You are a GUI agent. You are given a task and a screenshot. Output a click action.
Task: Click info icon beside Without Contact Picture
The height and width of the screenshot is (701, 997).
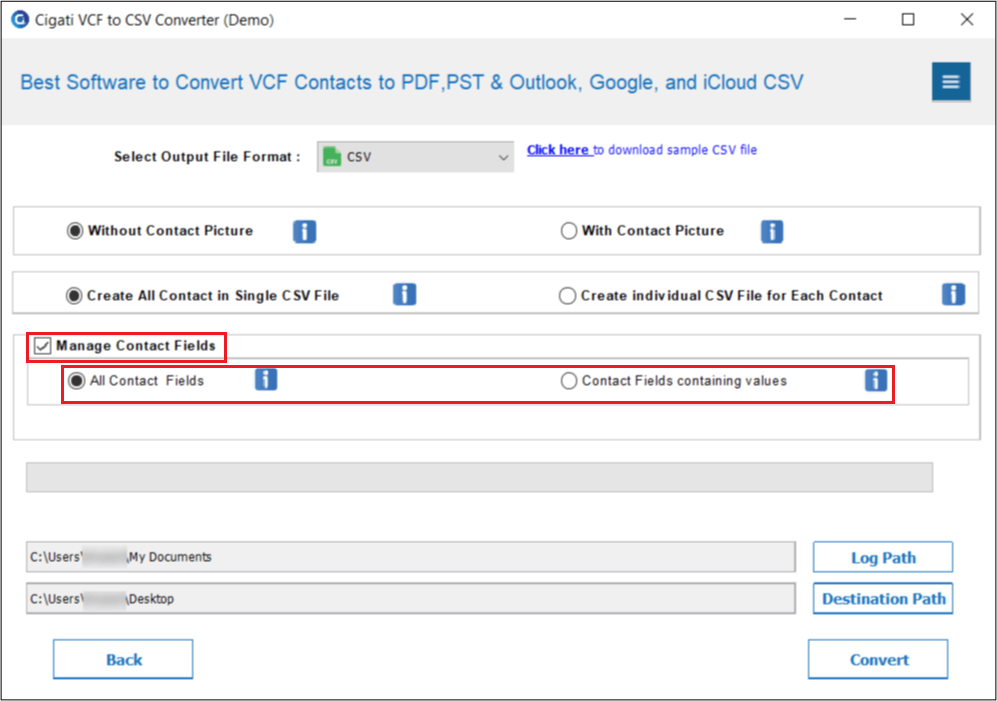point(305,231)
